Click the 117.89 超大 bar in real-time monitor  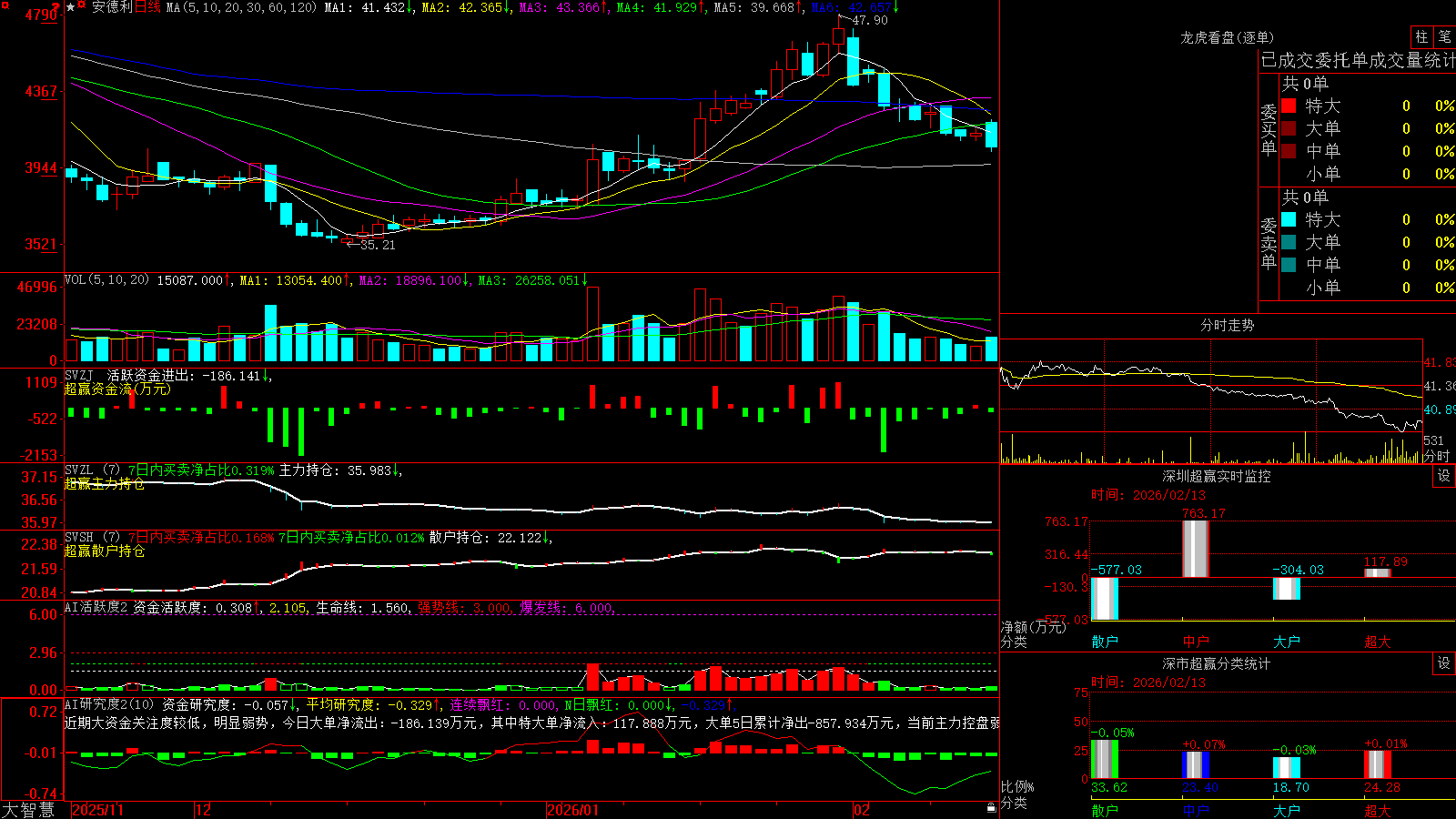1378,572
